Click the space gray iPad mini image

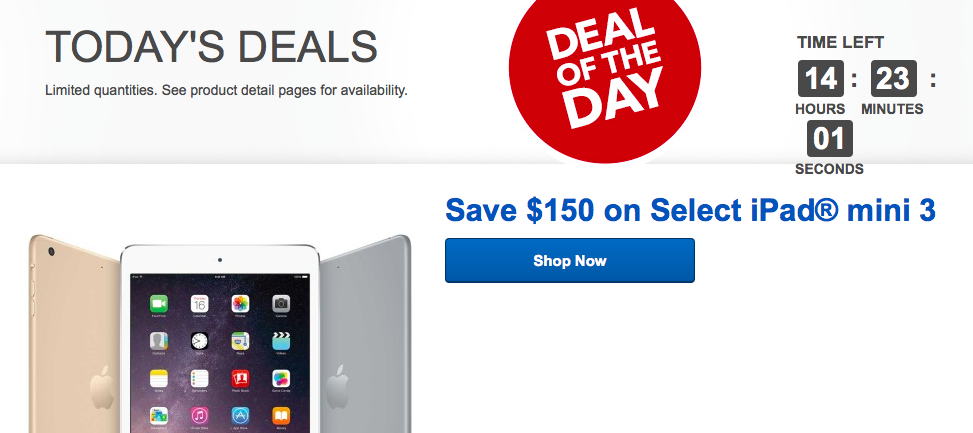coord(365,334)
